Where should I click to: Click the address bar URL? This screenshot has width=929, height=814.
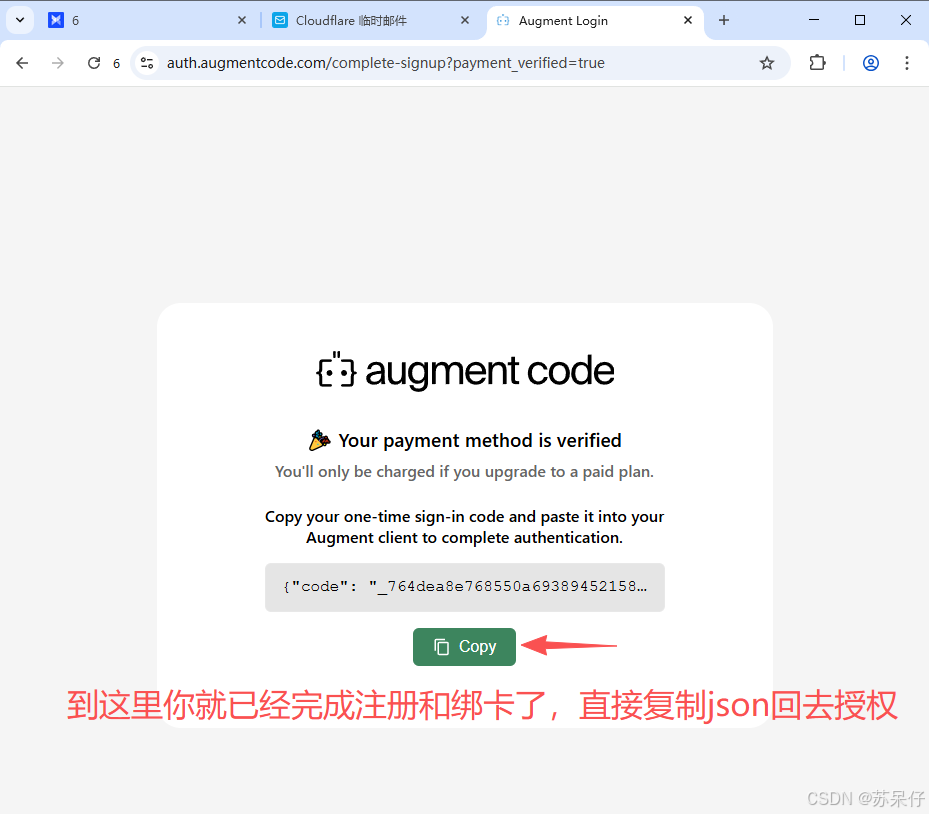(x=386, y=63)
